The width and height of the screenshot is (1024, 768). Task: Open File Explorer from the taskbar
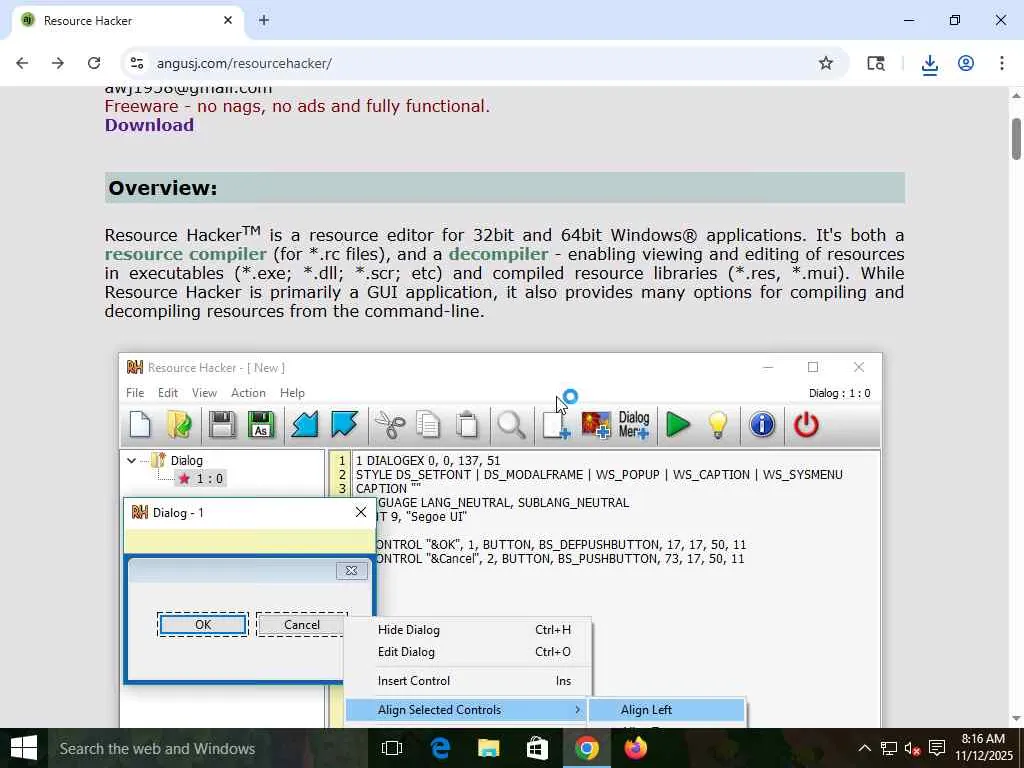(488, 748)
